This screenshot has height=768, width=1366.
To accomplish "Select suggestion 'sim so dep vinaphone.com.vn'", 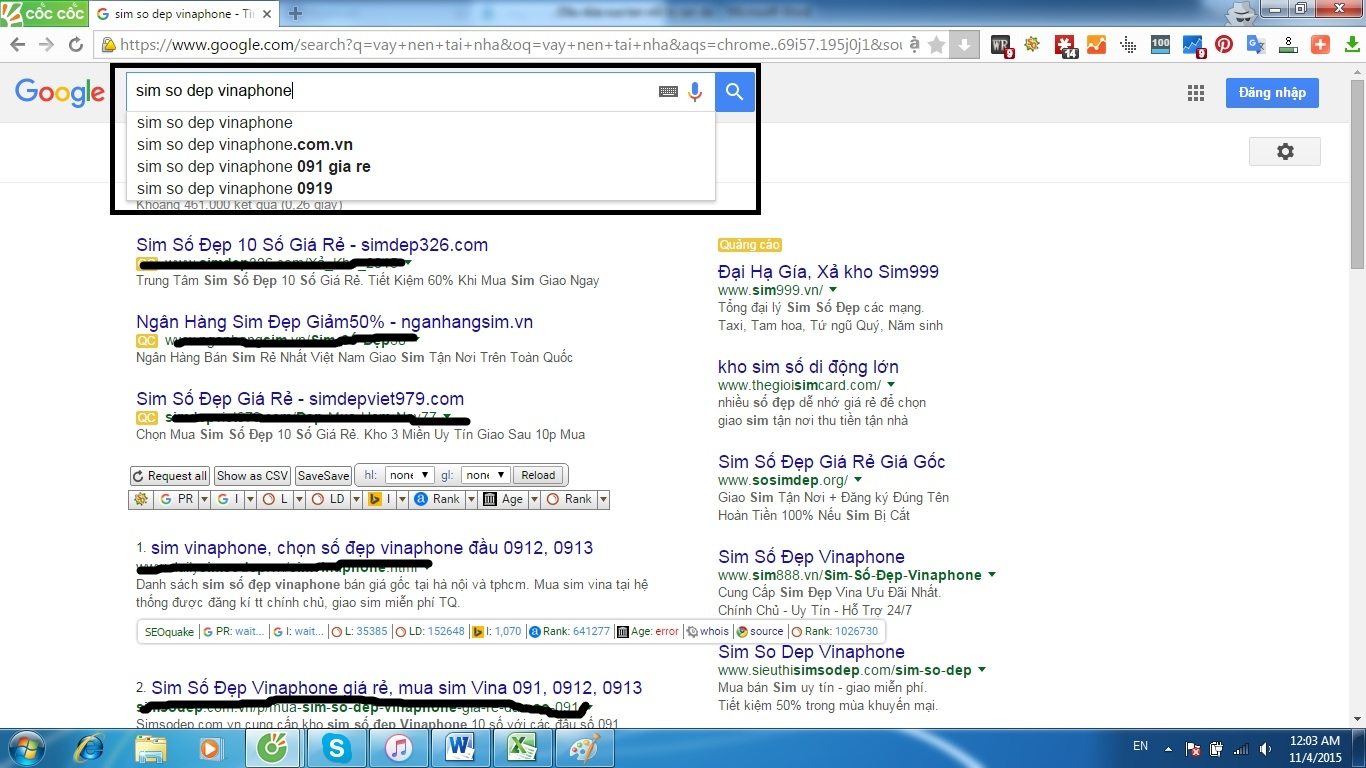I will point(421,144).
